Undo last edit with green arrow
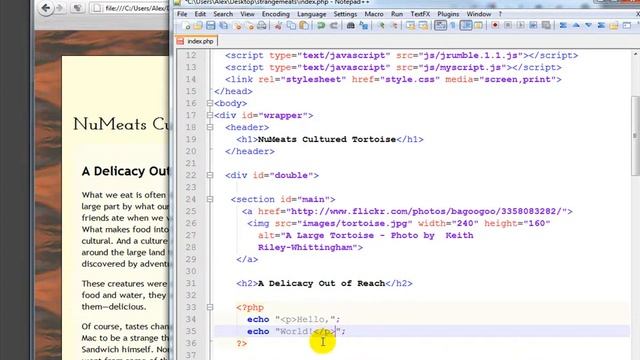 (321, 26)
